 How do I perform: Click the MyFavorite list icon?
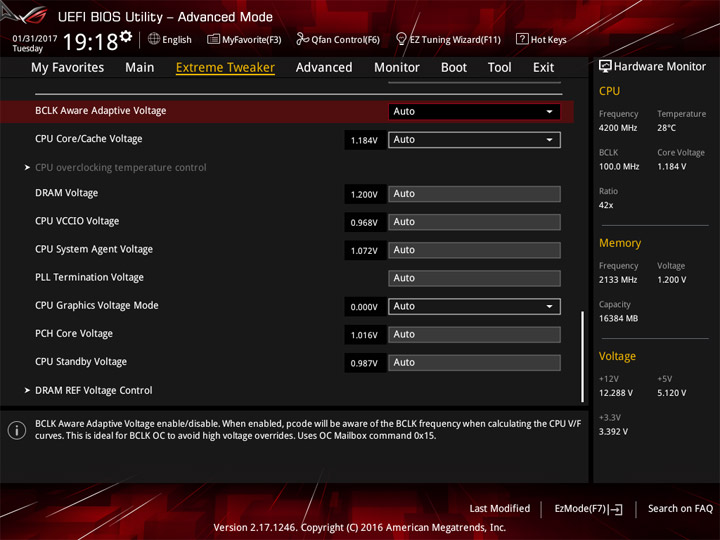[x=213, y=39]
